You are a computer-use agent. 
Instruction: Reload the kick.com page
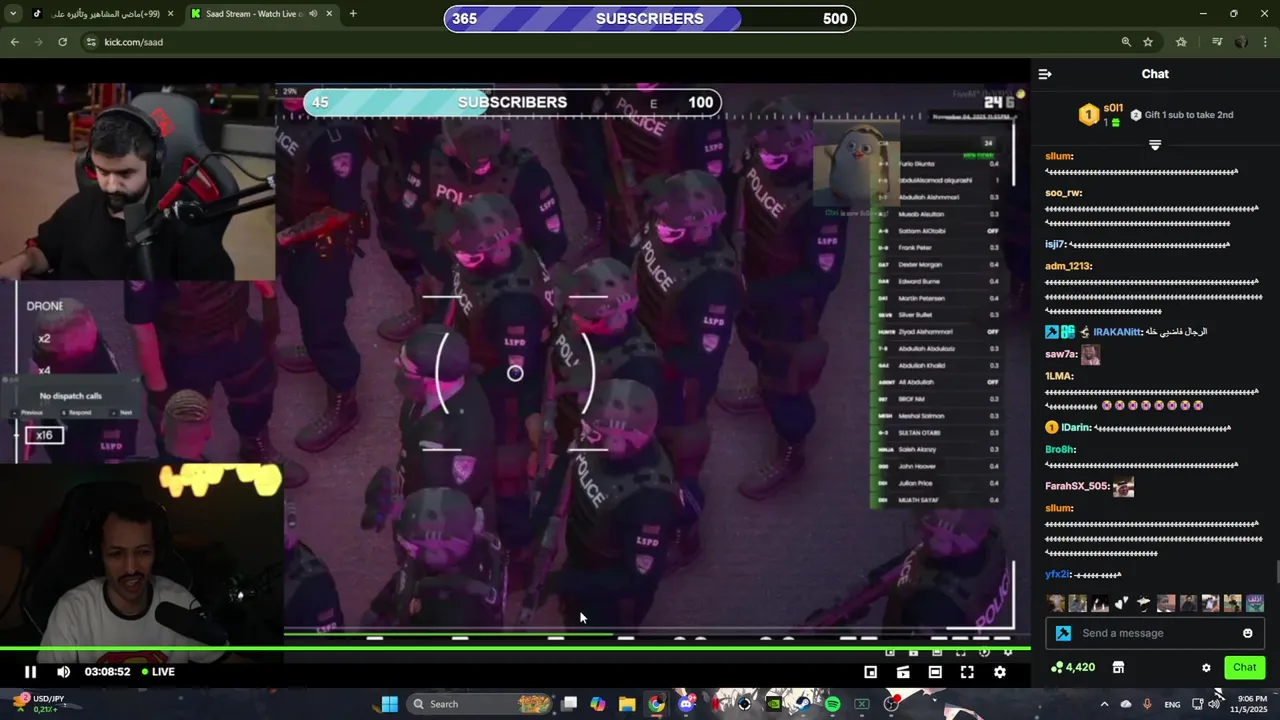62,42
